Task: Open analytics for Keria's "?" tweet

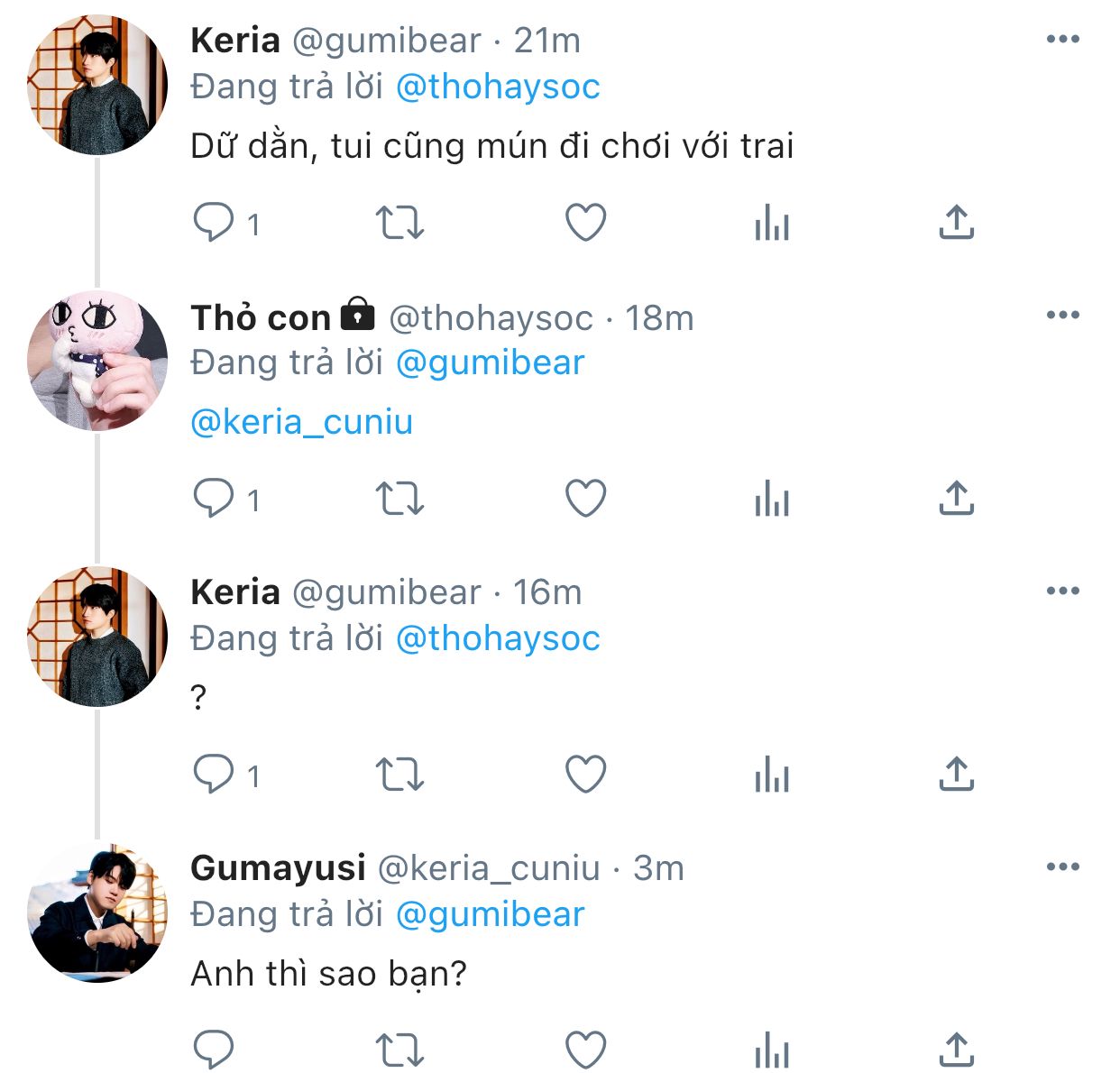Action: pyautogui.click(x=772, y=775)
